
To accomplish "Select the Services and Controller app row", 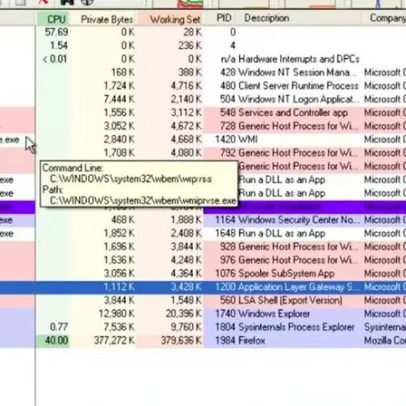I will coord(203,113).
